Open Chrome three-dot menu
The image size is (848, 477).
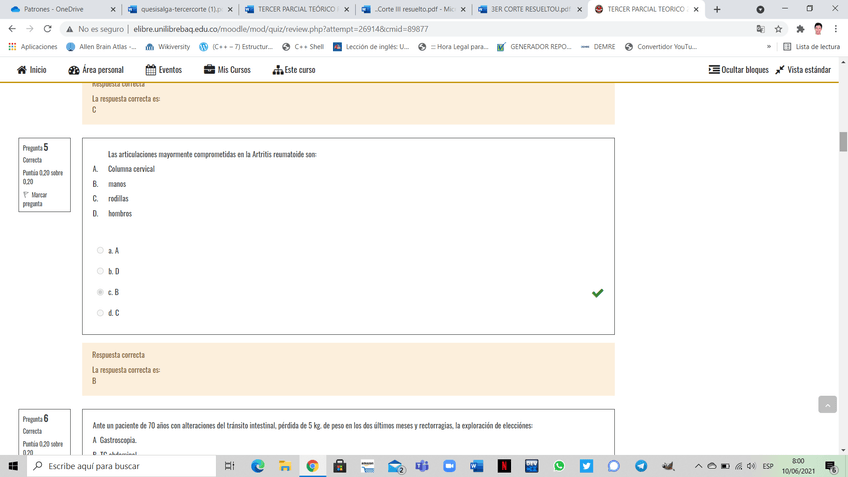coord(836,29)
